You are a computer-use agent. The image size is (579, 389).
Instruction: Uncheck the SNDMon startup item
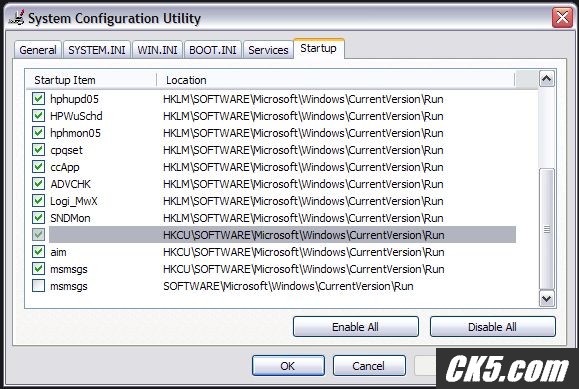pyautogui.click(x=38, y=218)
